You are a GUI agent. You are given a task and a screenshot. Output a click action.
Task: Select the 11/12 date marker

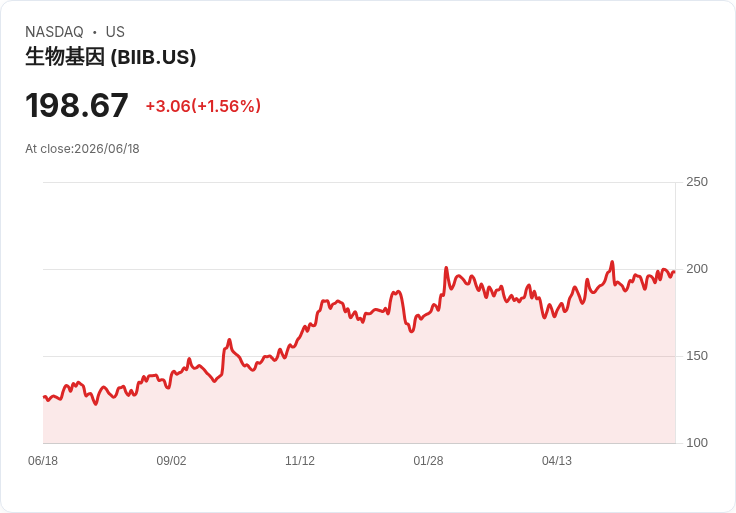[x=300, y=461]
